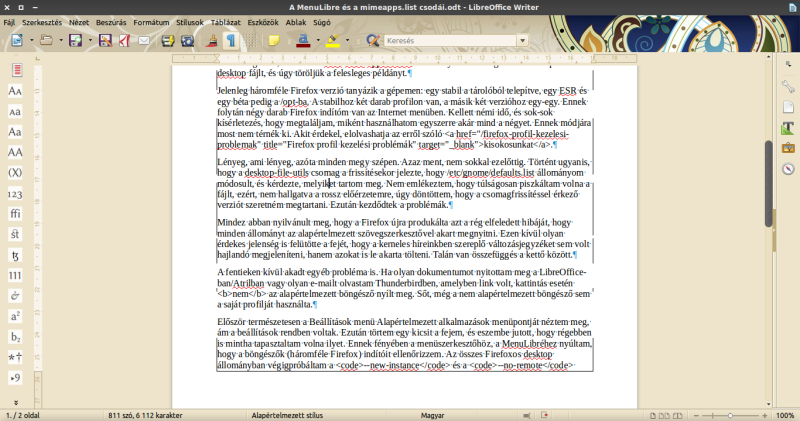This screenshot has height=421, width=800.
Task: Open the sidebar Page panel icon
Action: (x=788, y=107)
